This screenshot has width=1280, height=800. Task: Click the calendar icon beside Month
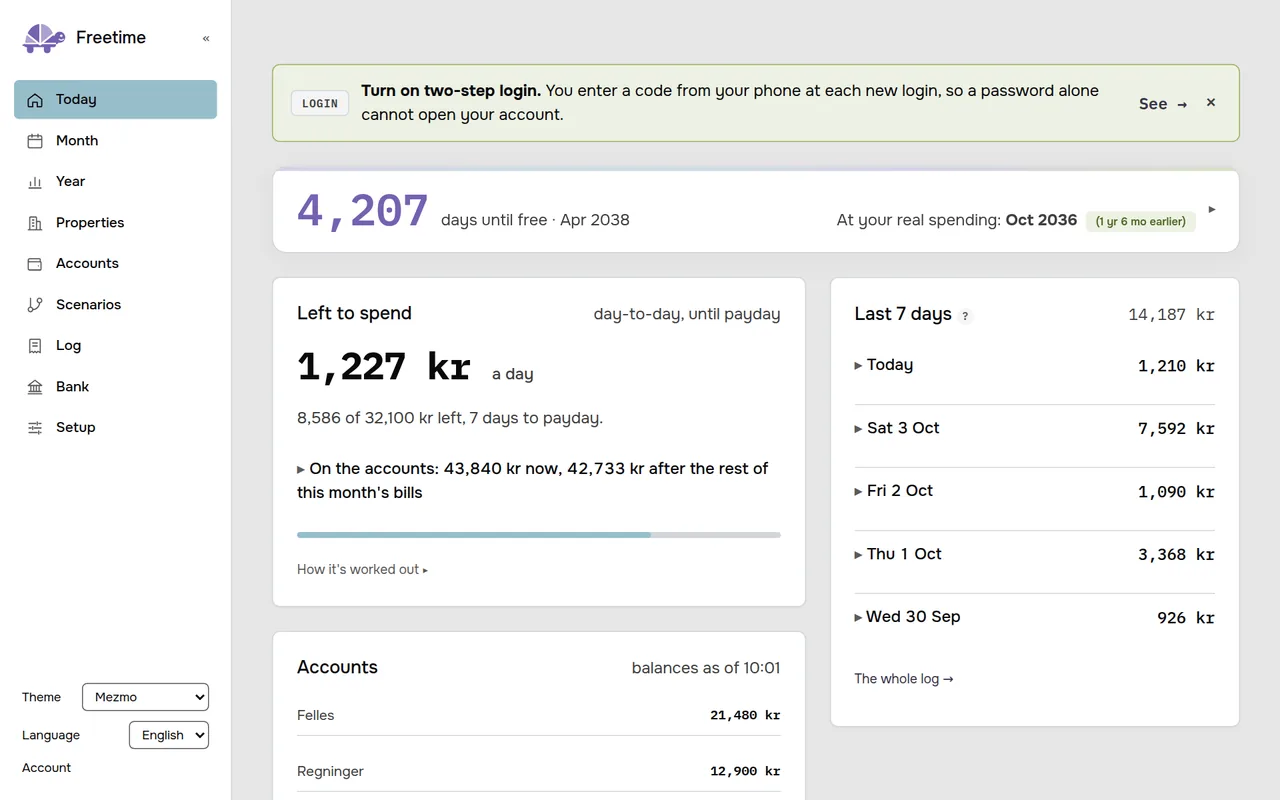[x=35, y=141]
